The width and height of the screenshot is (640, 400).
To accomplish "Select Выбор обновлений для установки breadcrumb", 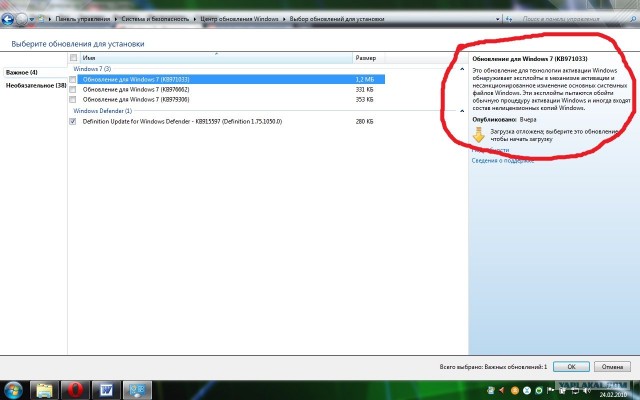I will 337,19.
